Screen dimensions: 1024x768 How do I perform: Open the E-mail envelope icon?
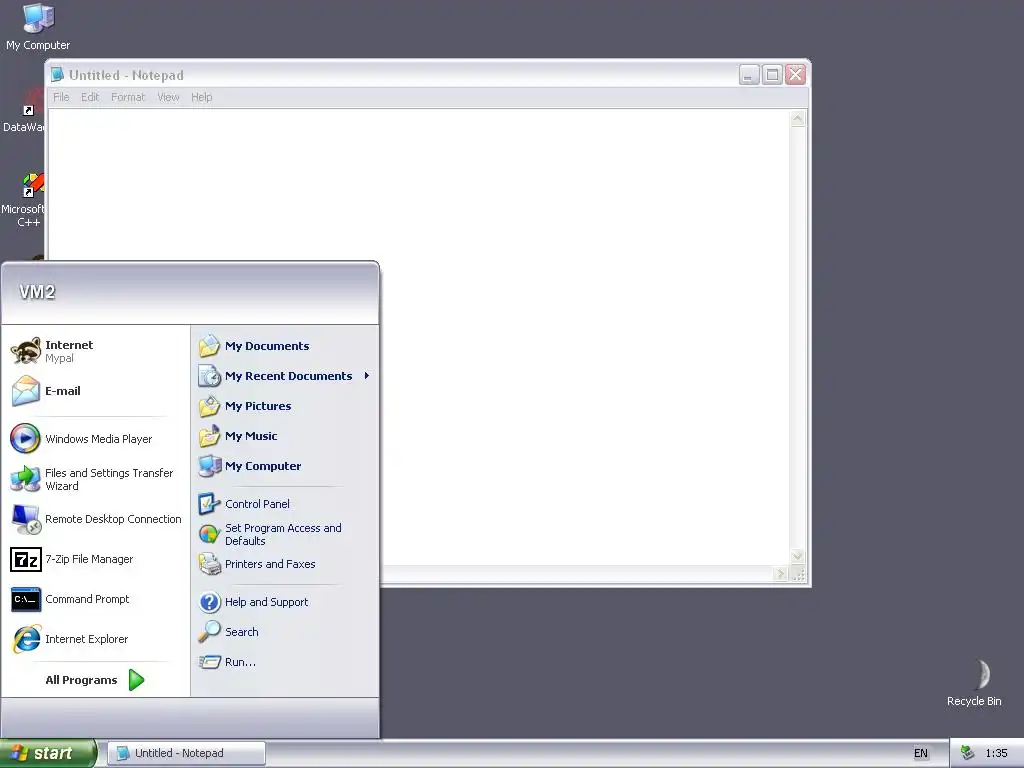point(26,391)
